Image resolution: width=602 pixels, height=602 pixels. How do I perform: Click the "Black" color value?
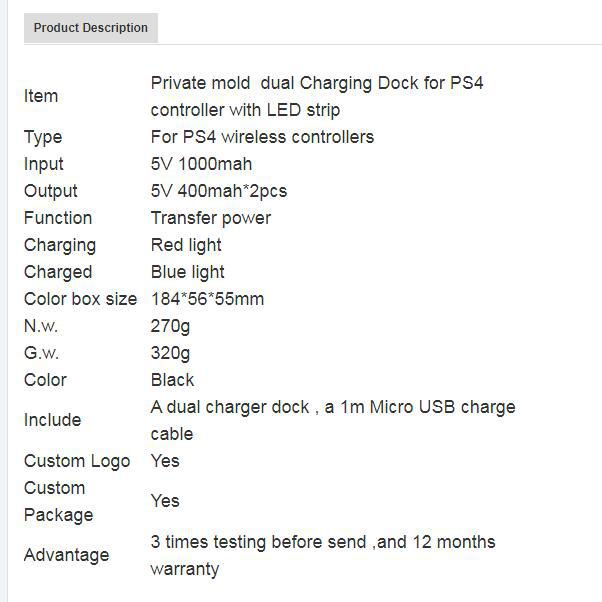click(x=172, y=380)
